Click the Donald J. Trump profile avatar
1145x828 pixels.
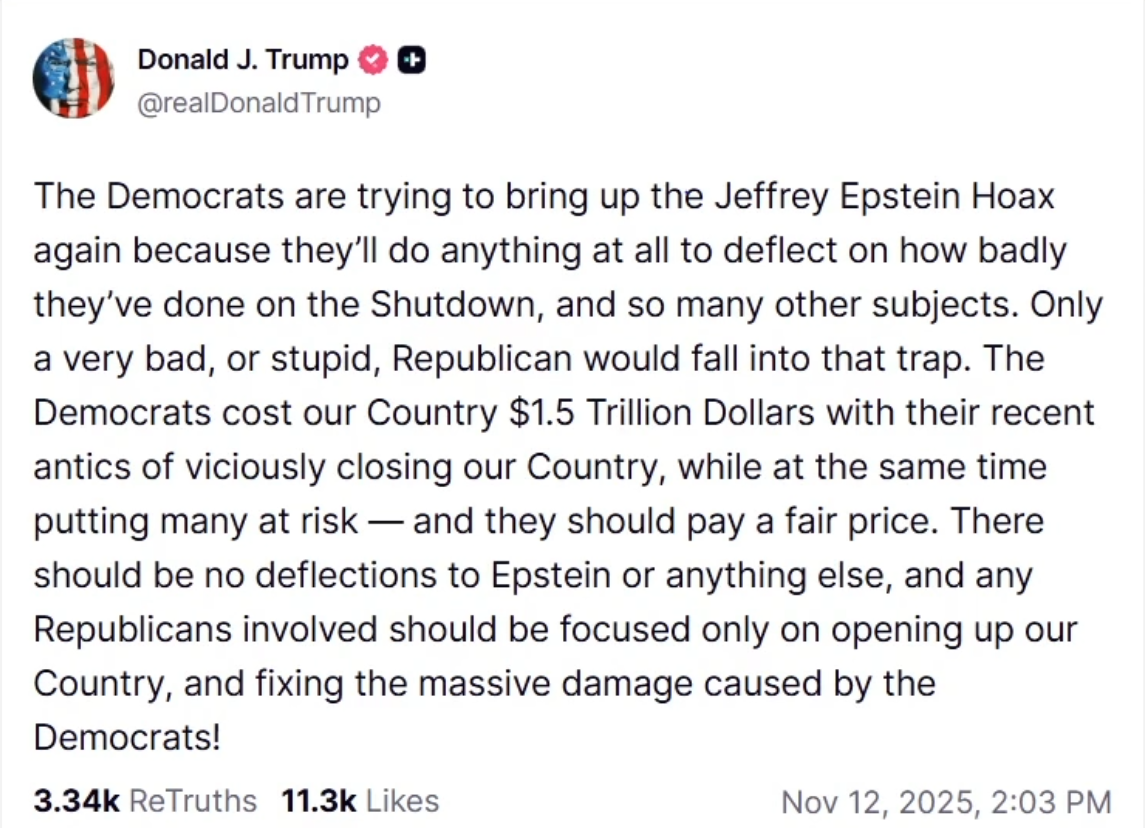[73, 78]
